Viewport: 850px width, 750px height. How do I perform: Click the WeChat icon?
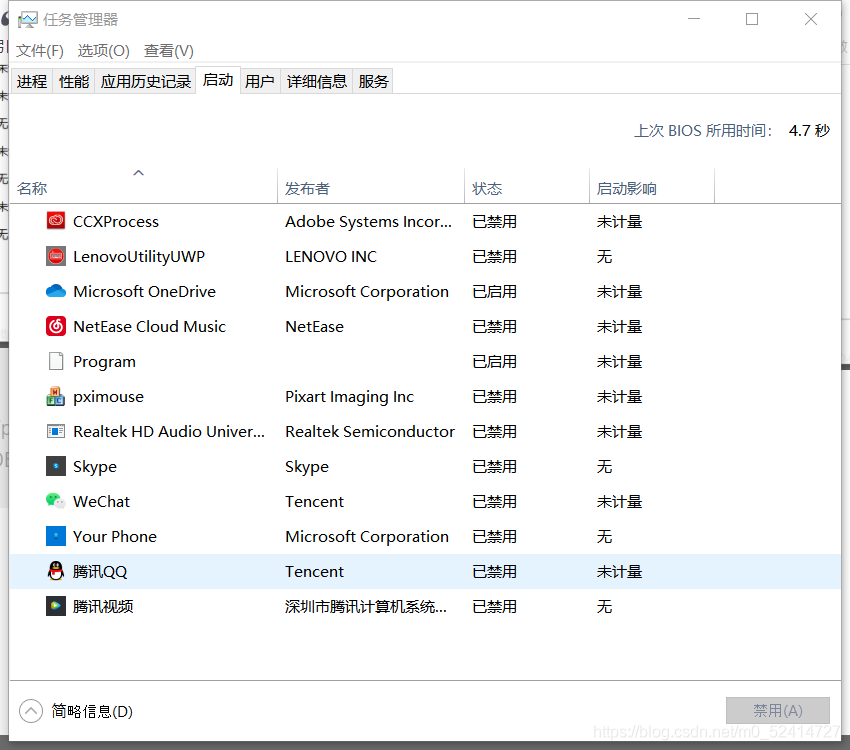(56, 501)
